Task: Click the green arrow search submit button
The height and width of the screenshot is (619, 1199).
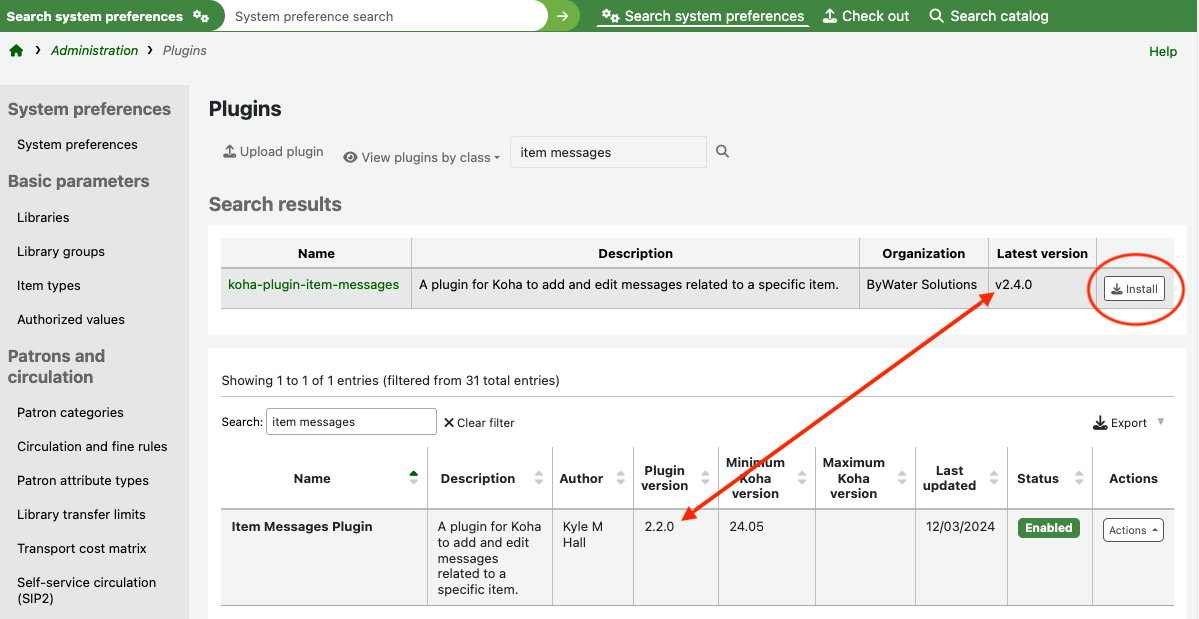Action: coord(563,16)
